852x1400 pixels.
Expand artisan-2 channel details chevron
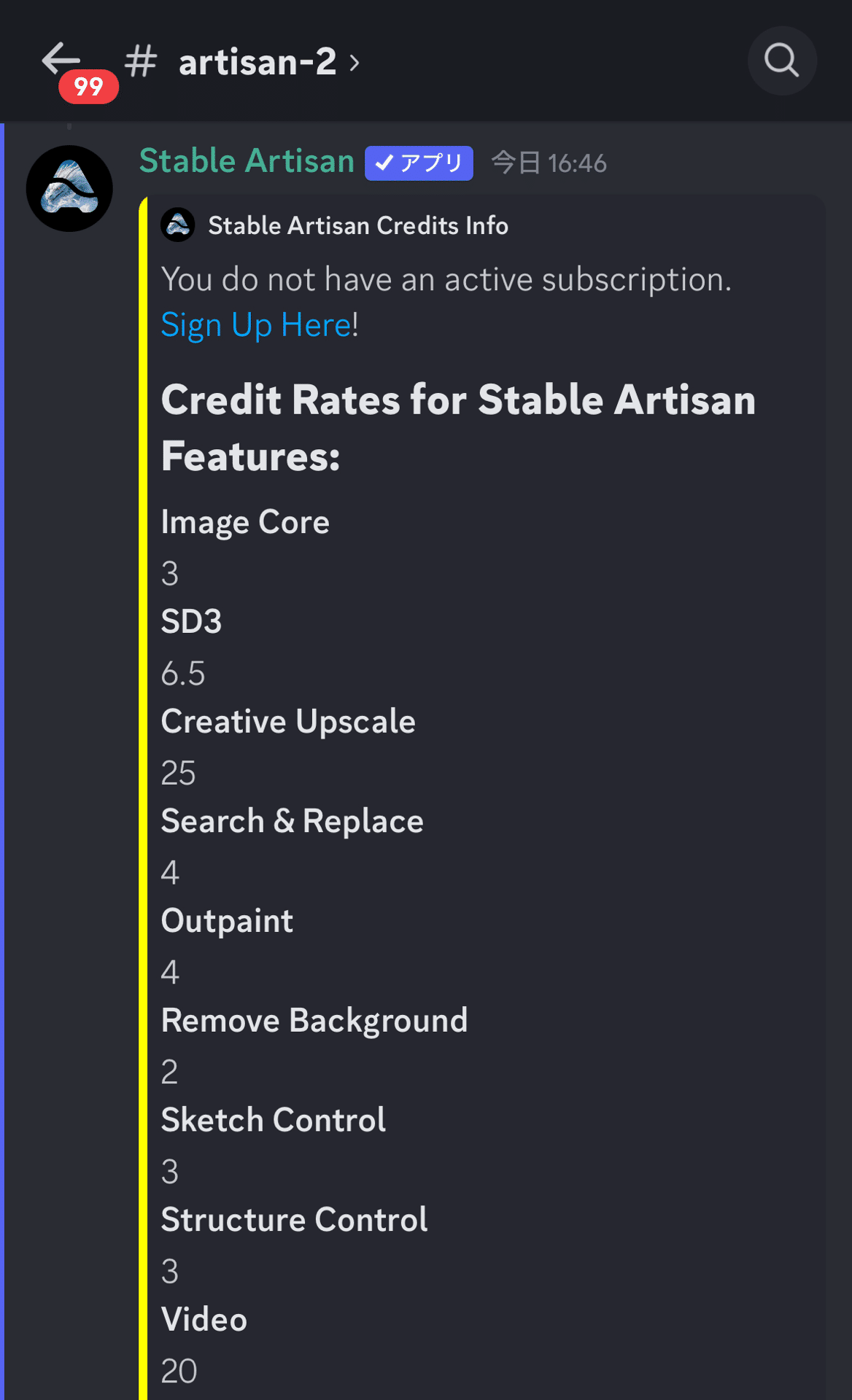pyautogui.click(x=355, y=63)
